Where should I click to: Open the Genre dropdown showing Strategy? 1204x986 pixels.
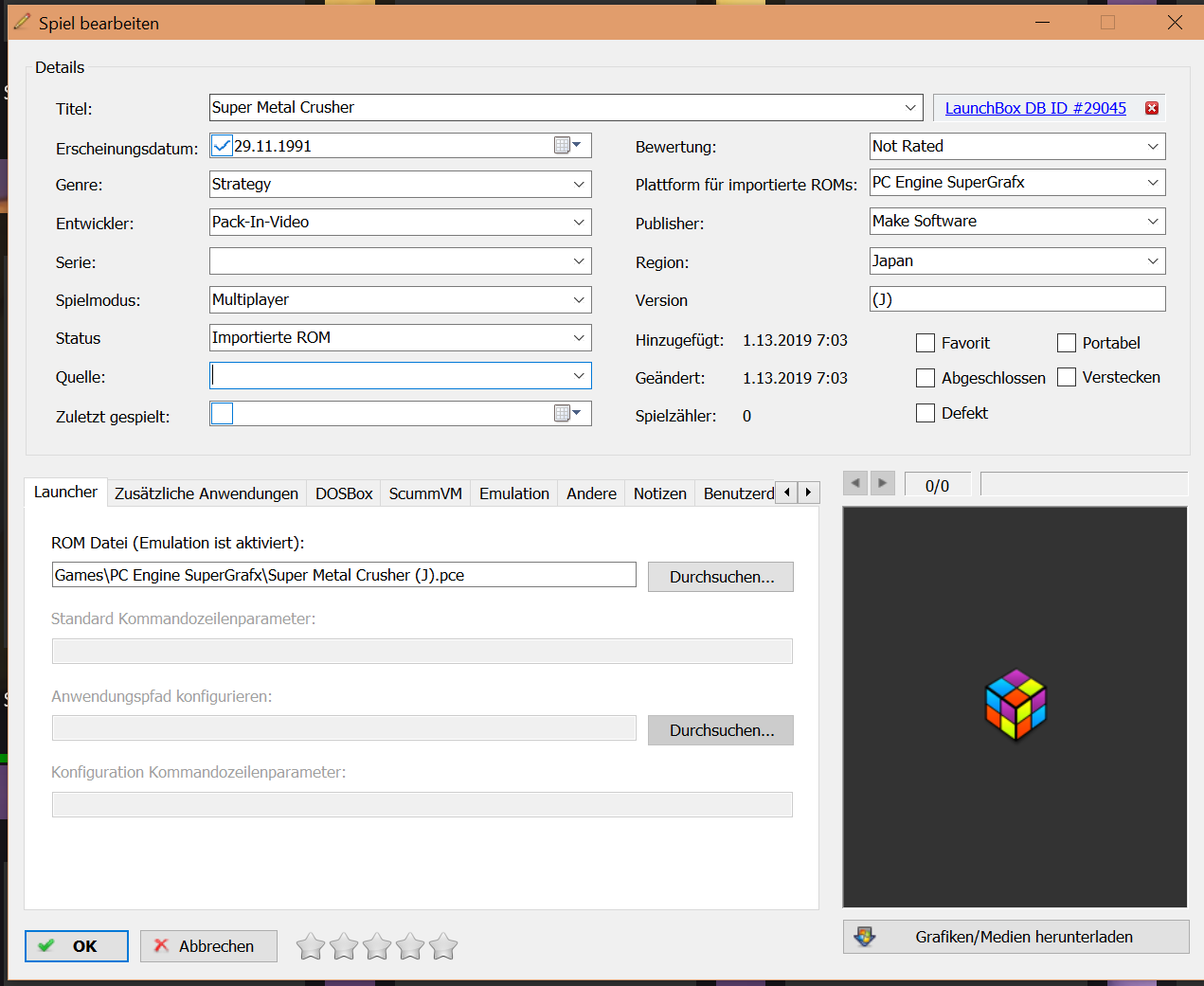pyautogui.click(x=579, y=184)
